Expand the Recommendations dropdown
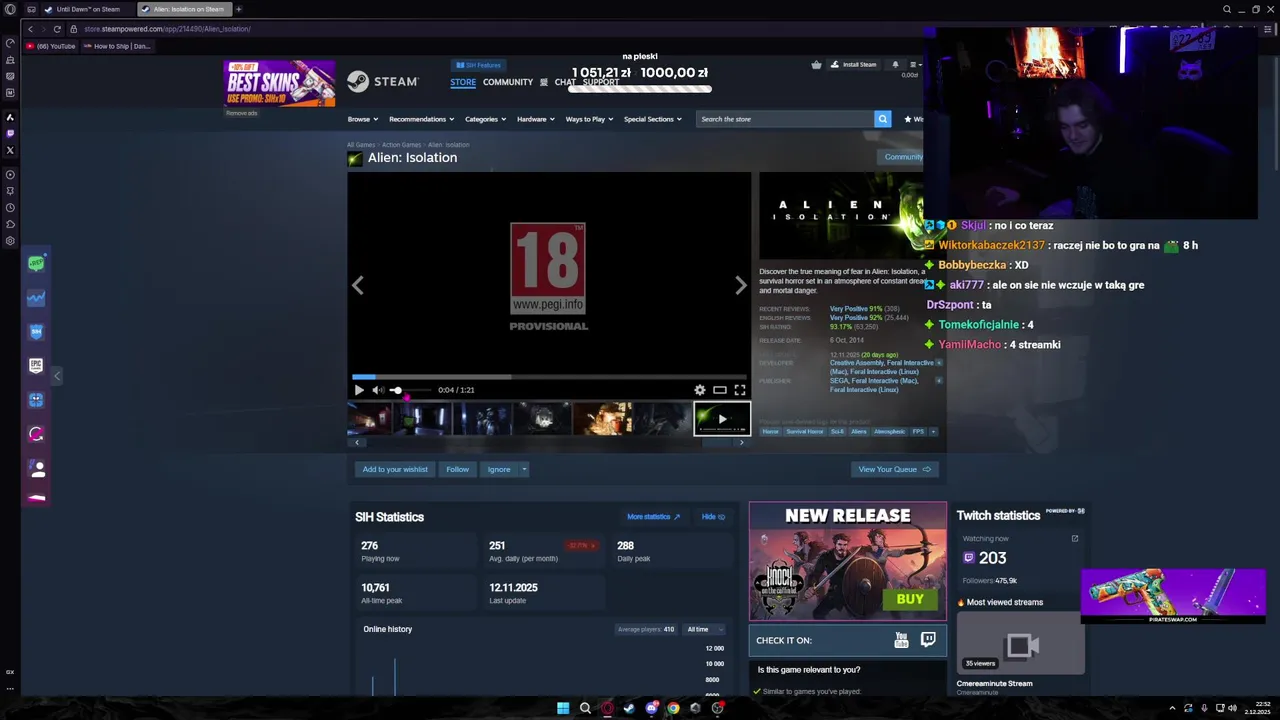This screenshot has height=720, width=1280. point(421,119)
